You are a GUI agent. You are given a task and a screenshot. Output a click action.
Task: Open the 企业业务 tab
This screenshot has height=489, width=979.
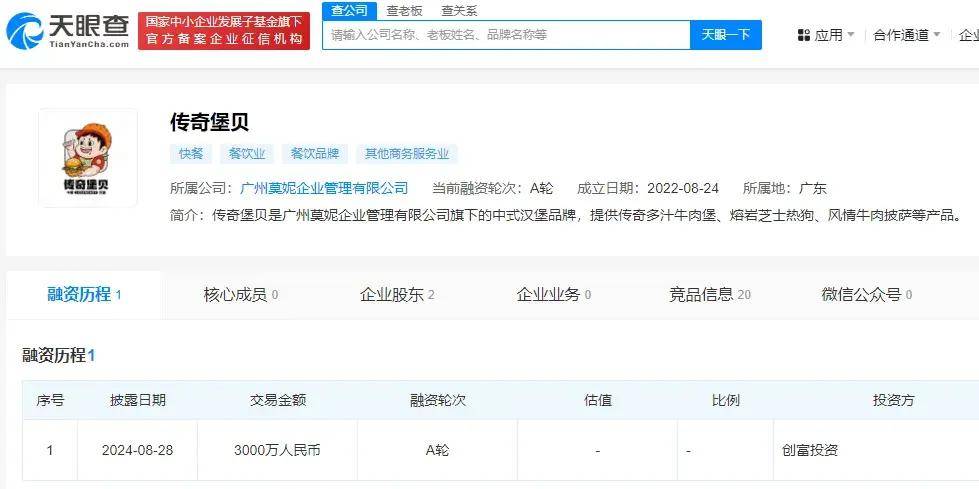coord(554,294)
